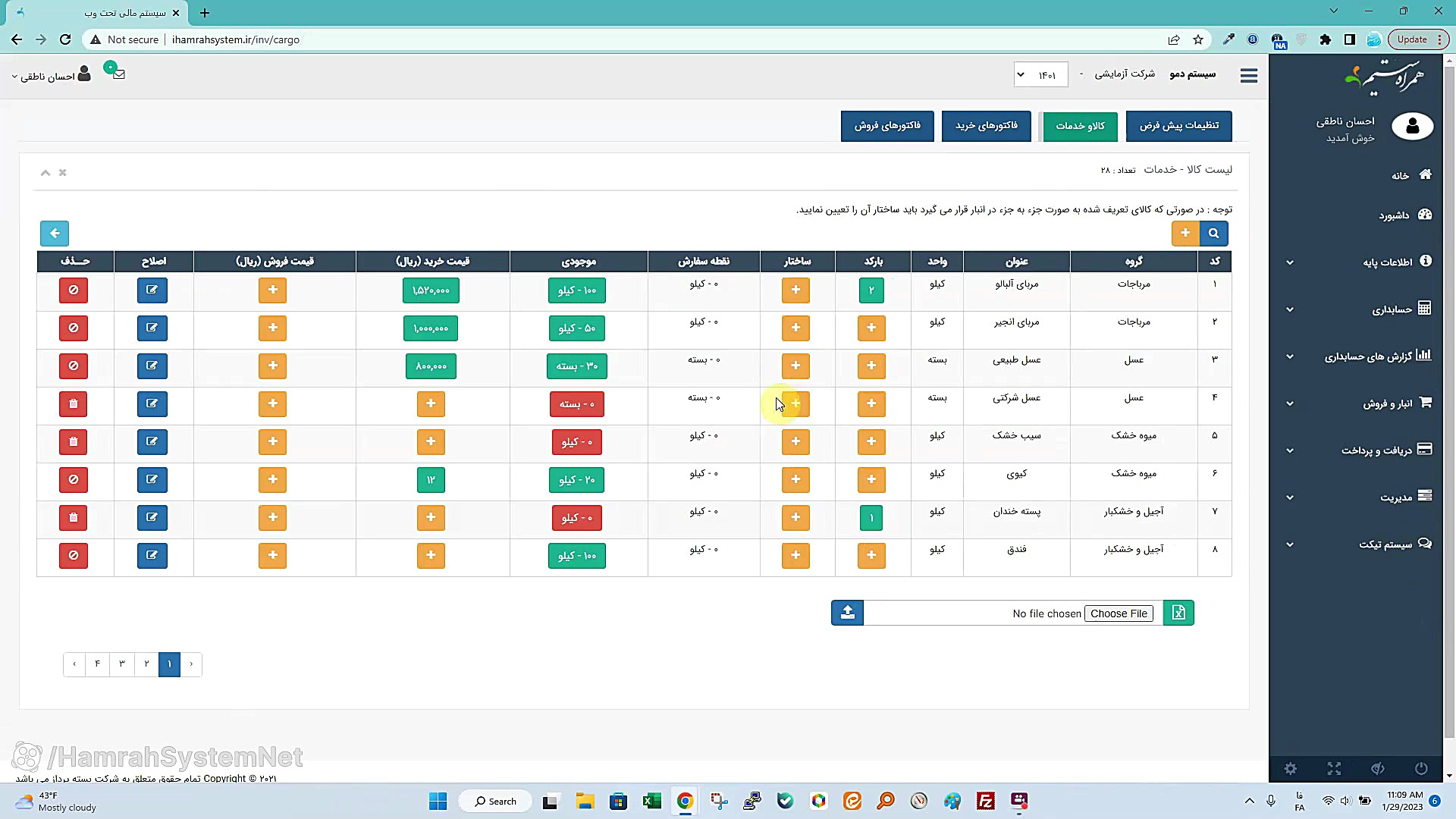Open the messages envelope icon in header
Screen dimensions: 1456x819
pyautogui.click(x=118, y=74)
